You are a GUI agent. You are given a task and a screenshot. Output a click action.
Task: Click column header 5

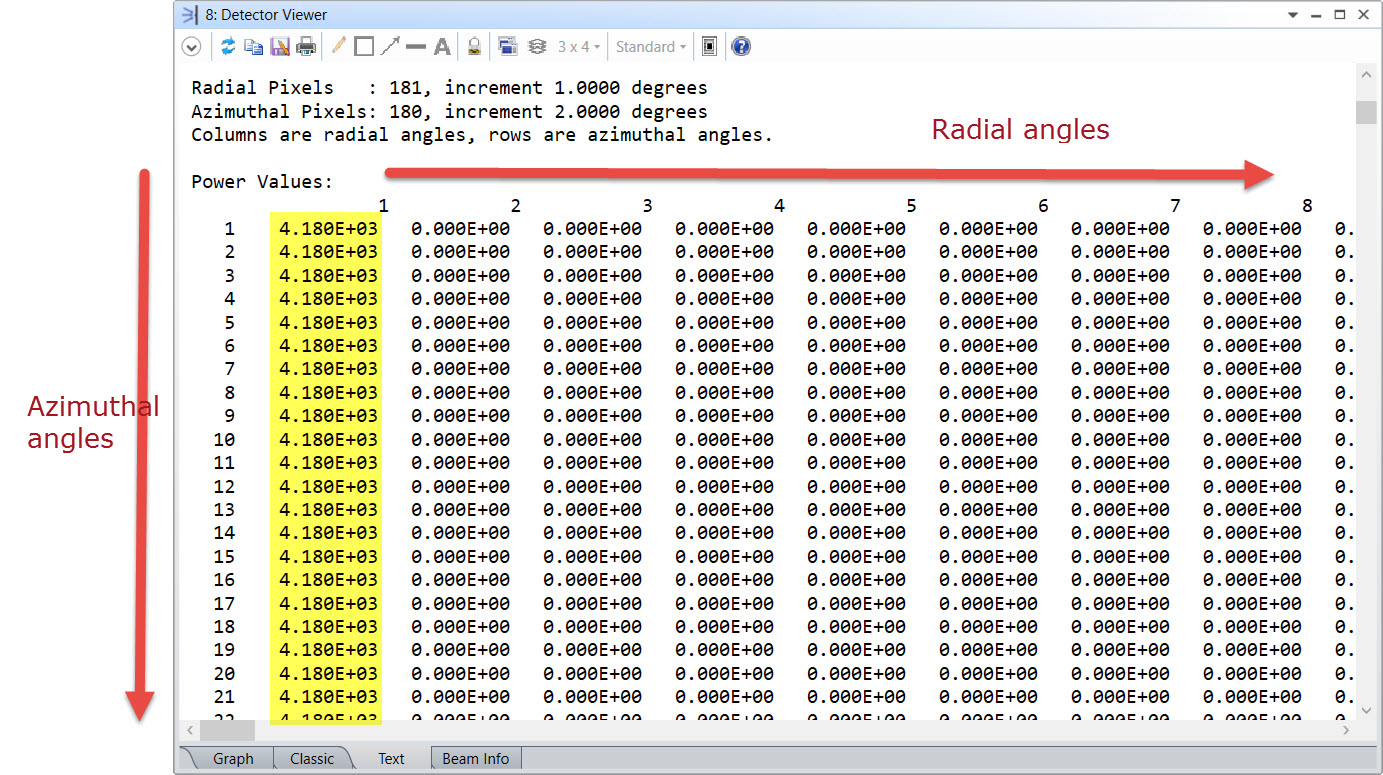coord(911,206)
